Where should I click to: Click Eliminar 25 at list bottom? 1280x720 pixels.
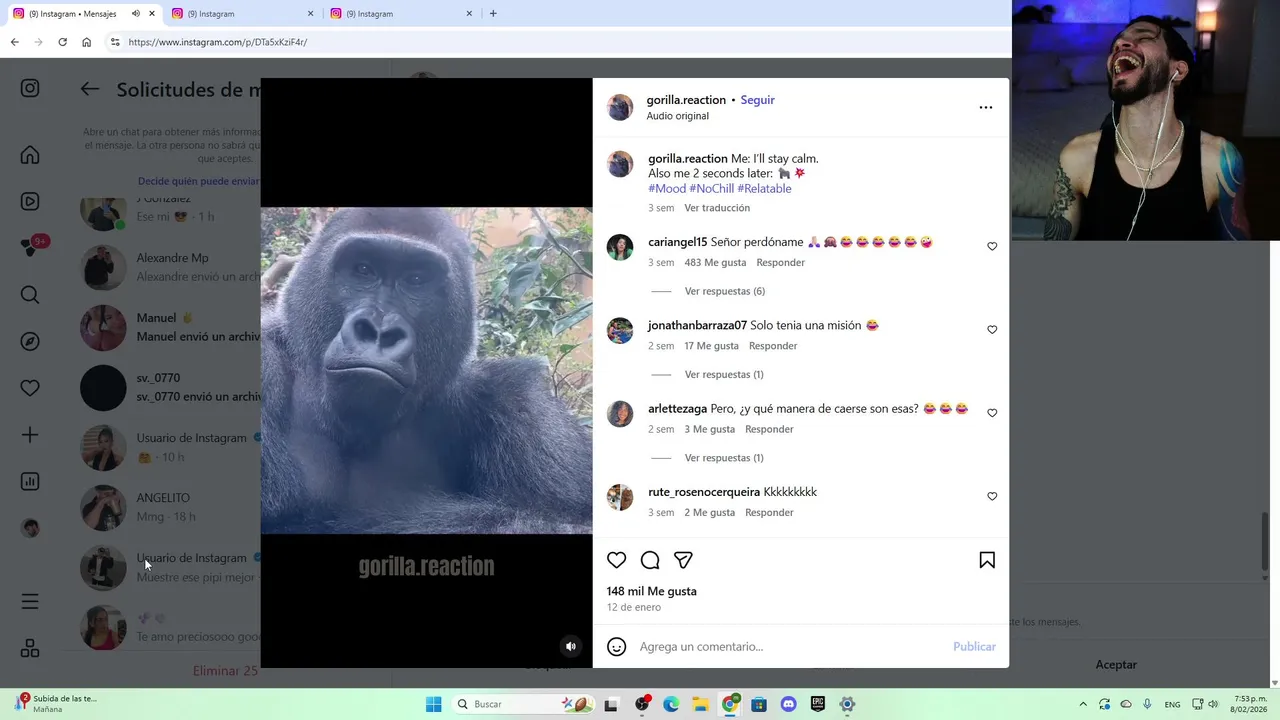[x=225, y=671]
